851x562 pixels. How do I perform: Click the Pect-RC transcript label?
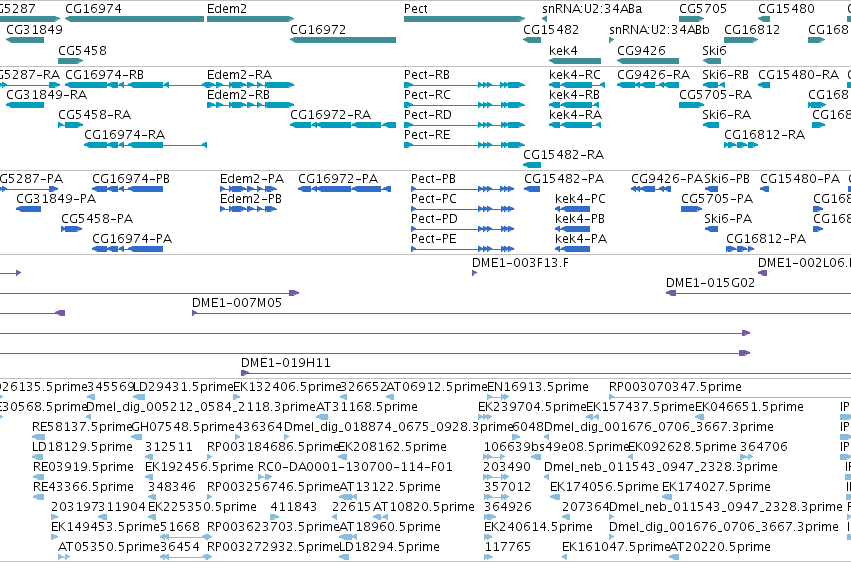(x=427, y=94)
